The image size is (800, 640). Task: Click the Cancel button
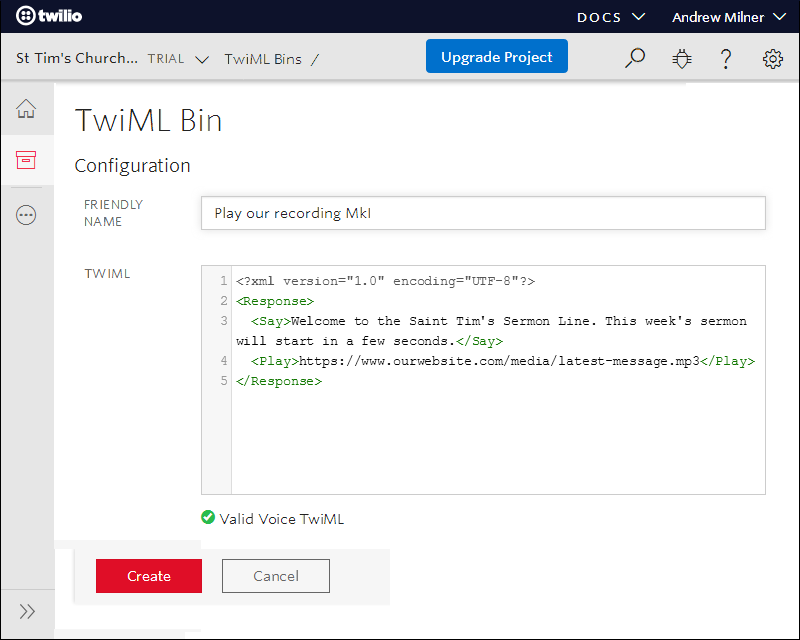[x=276, y=576]
